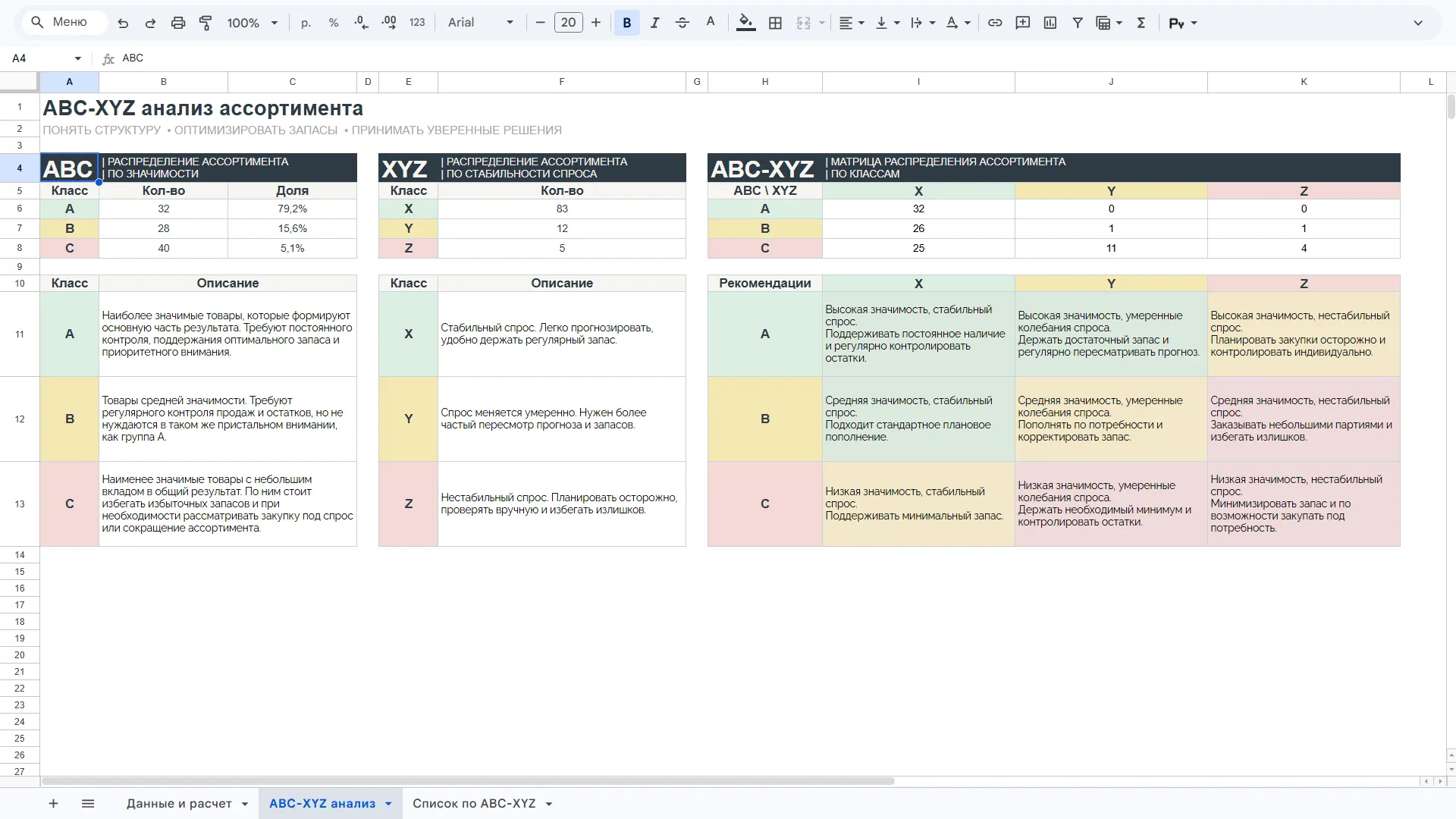Toggle strikethrough formatting
Image resolution: width=1456 pixels, height=819 pixels.
click(x=682, y=23)
